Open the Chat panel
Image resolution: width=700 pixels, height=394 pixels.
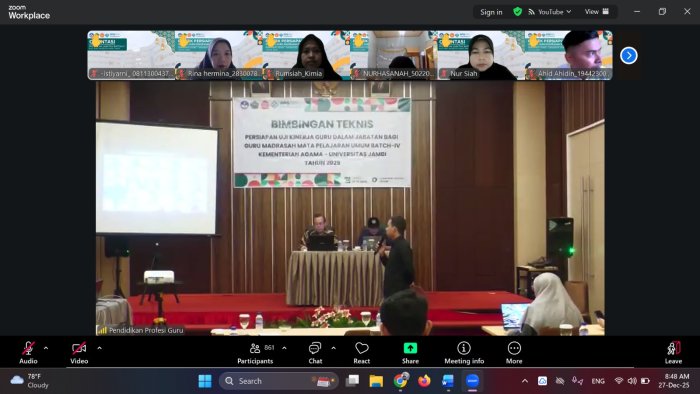click(315, 353)
